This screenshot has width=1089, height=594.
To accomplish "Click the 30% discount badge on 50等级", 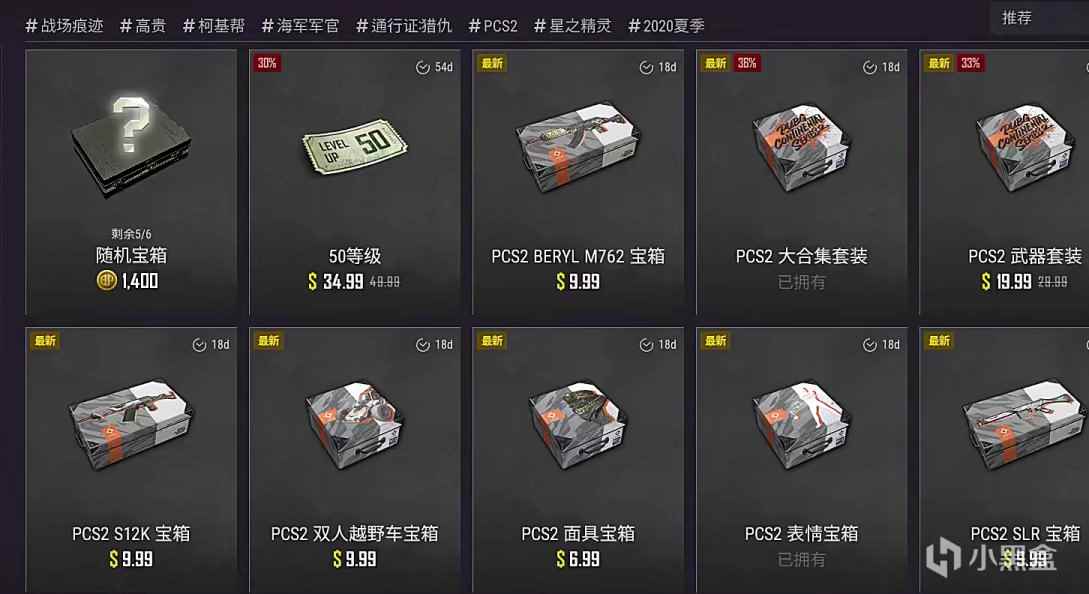I will click(x=267, y=63).
